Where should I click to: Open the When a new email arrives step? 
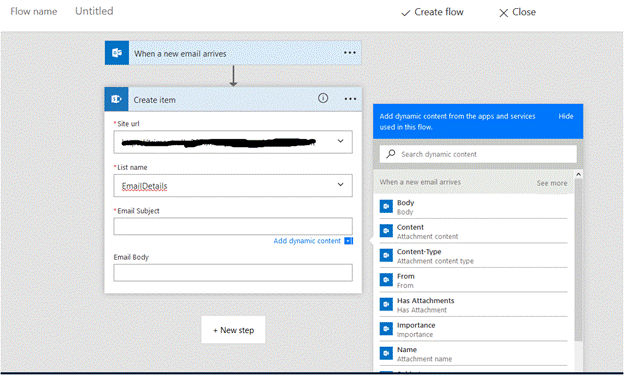(x=233, y=53)
